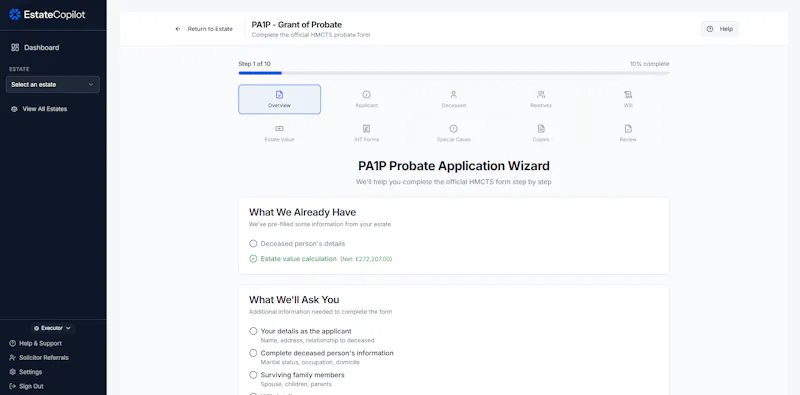800x395 pixels.
Task: Click the 'Step 1 of 10' label
Action: click(x=254, y=64)
